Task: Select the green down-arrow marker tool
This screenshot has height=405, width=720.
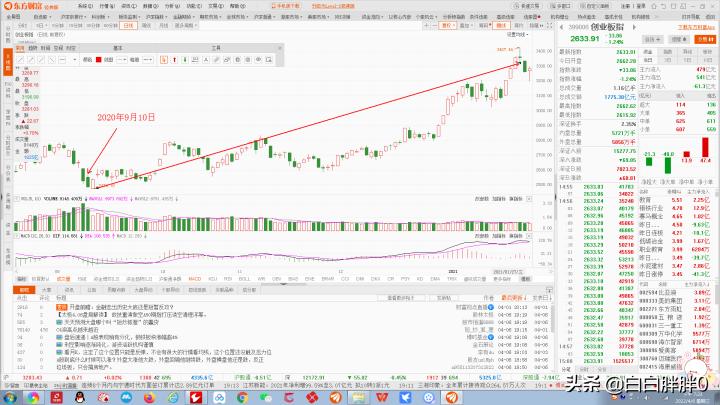Action: tap(185, 60)
